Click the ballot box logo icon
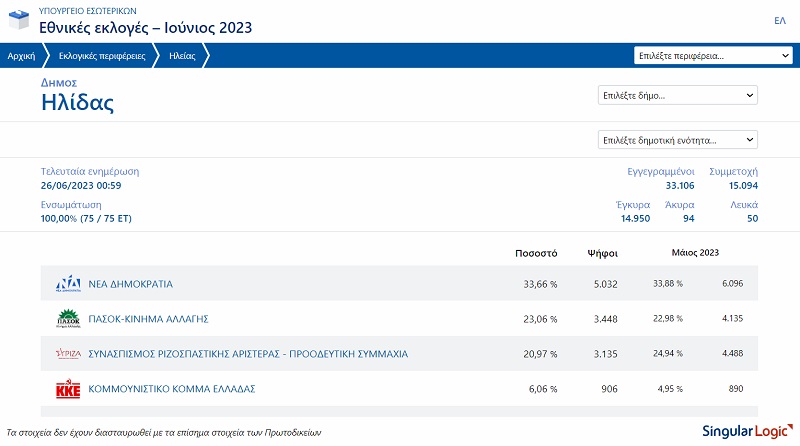This screenshot has width=800, height=446. (x=19, y=21)
